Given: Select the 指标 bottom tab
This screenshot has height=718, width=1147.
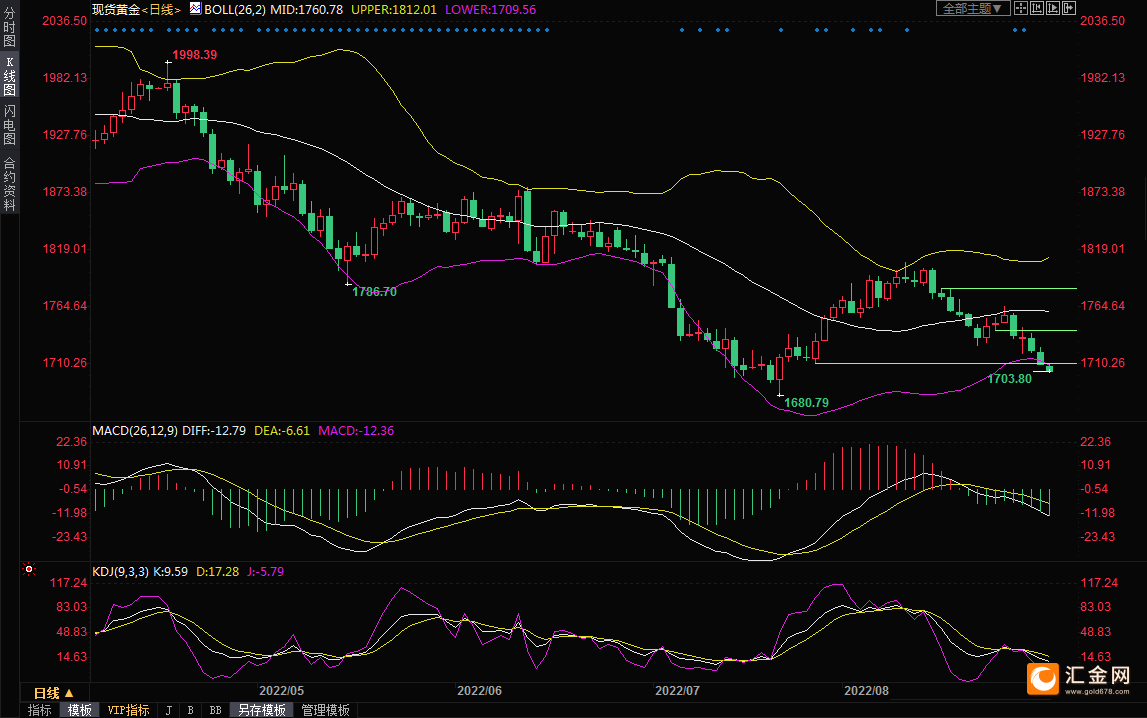Looking at the screenshot, I should tap(40, 710).
